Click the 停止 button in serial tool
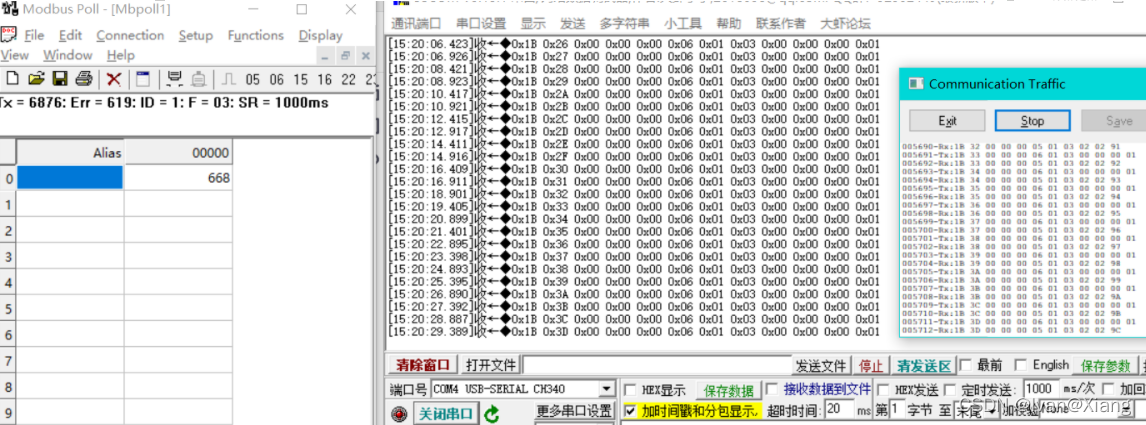The width and height of the screenshot is (1146, 425). [871, 365]
